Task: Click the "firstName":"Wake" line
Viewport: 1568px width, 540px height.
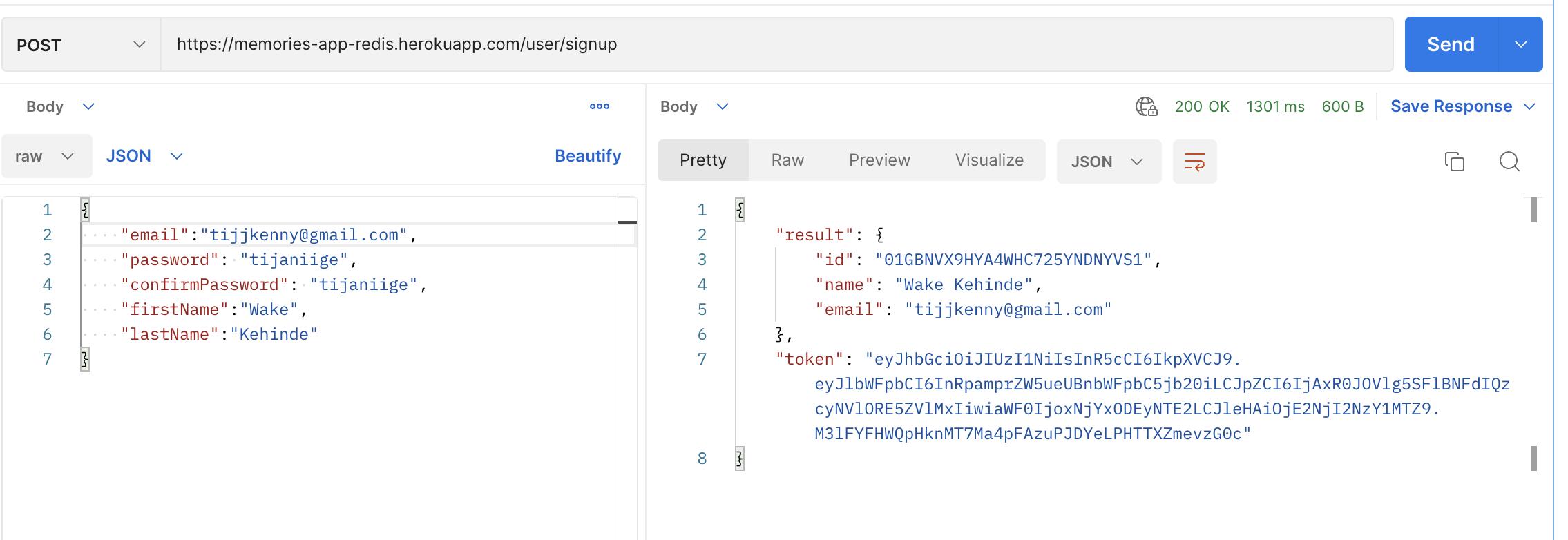Action: point(214,309)
